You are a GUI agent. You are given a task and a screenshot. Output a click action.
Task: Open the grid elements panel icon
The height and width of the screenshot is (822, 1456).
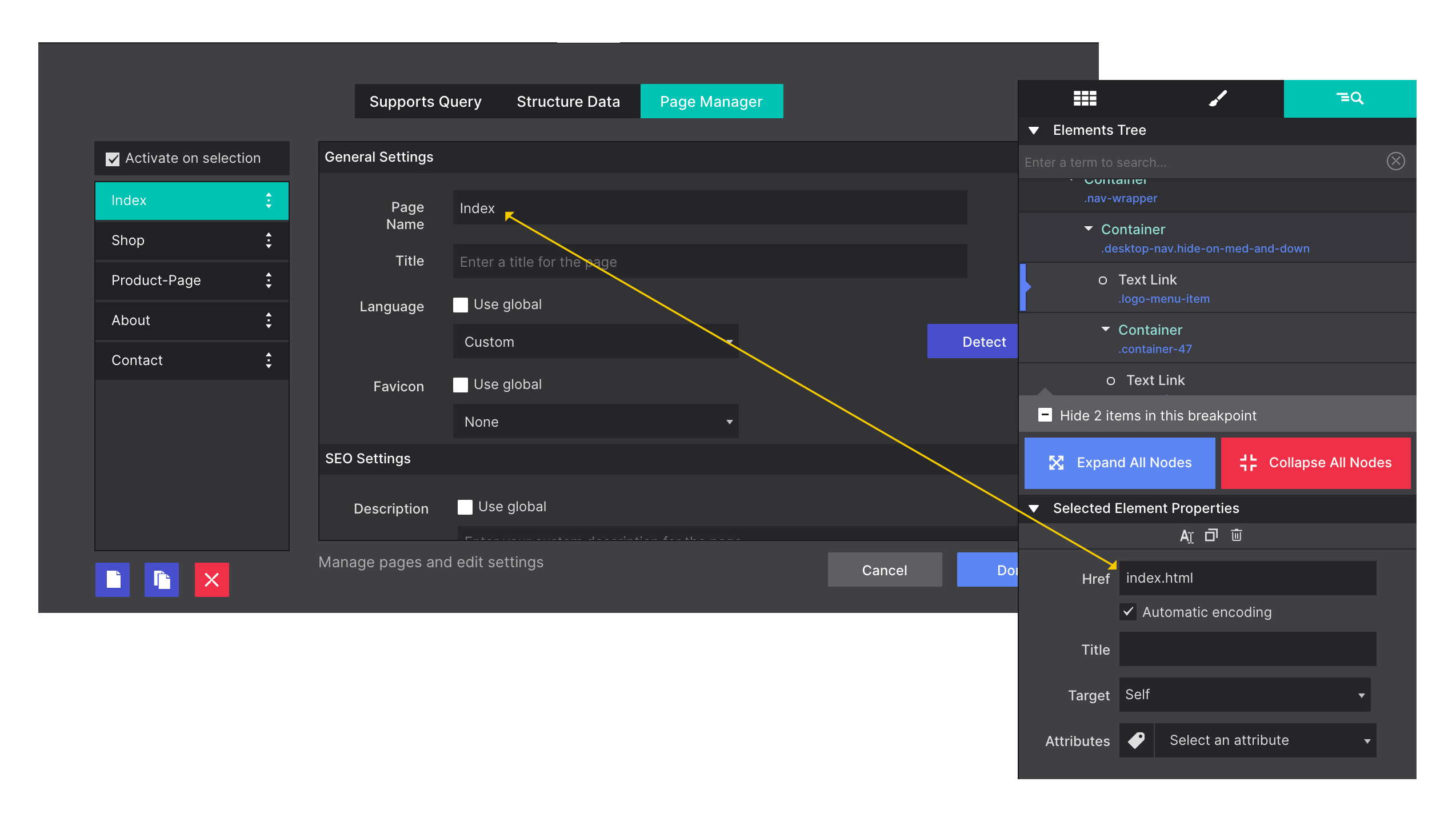point(1084,98)
